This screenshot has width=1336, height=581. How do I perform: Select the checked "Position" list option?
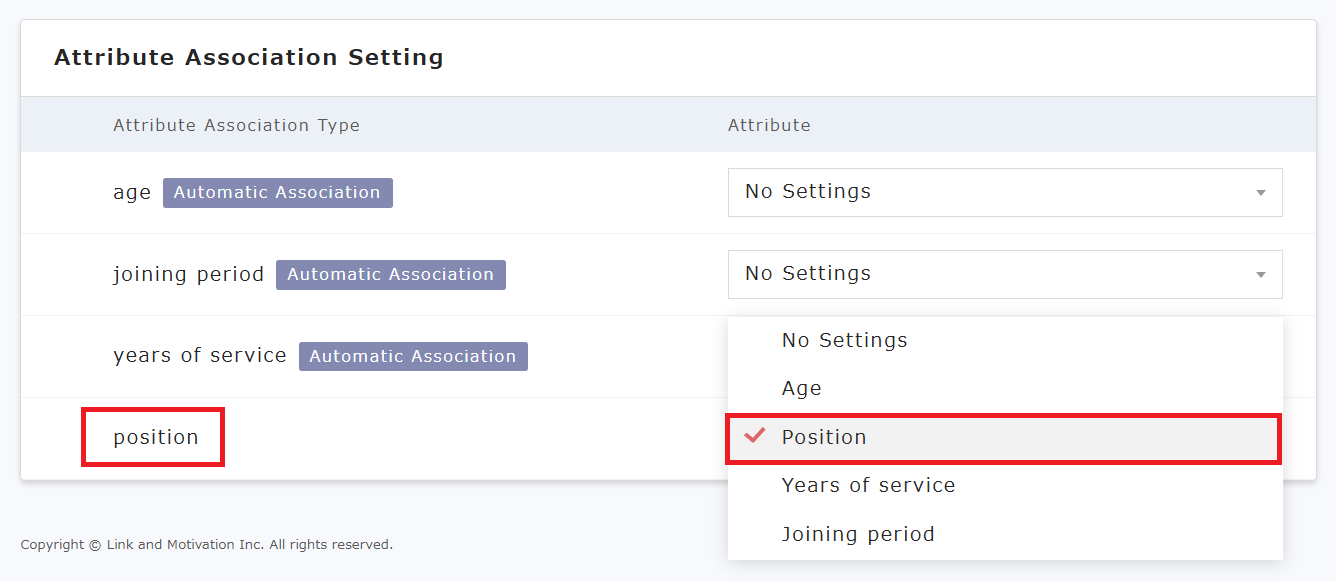(824, 437)
